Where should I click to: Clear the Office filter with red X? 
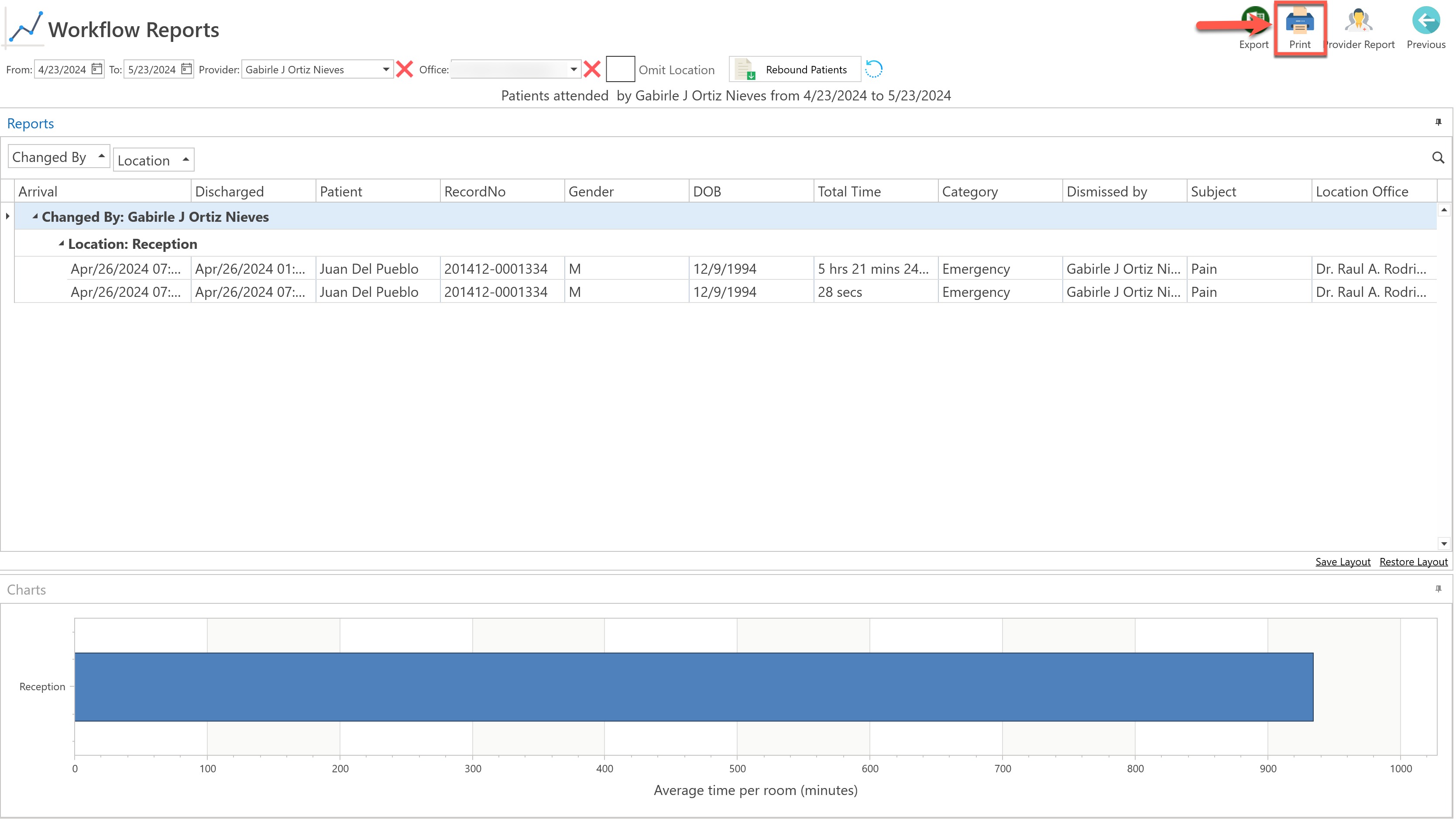click(x=592, y=69)
